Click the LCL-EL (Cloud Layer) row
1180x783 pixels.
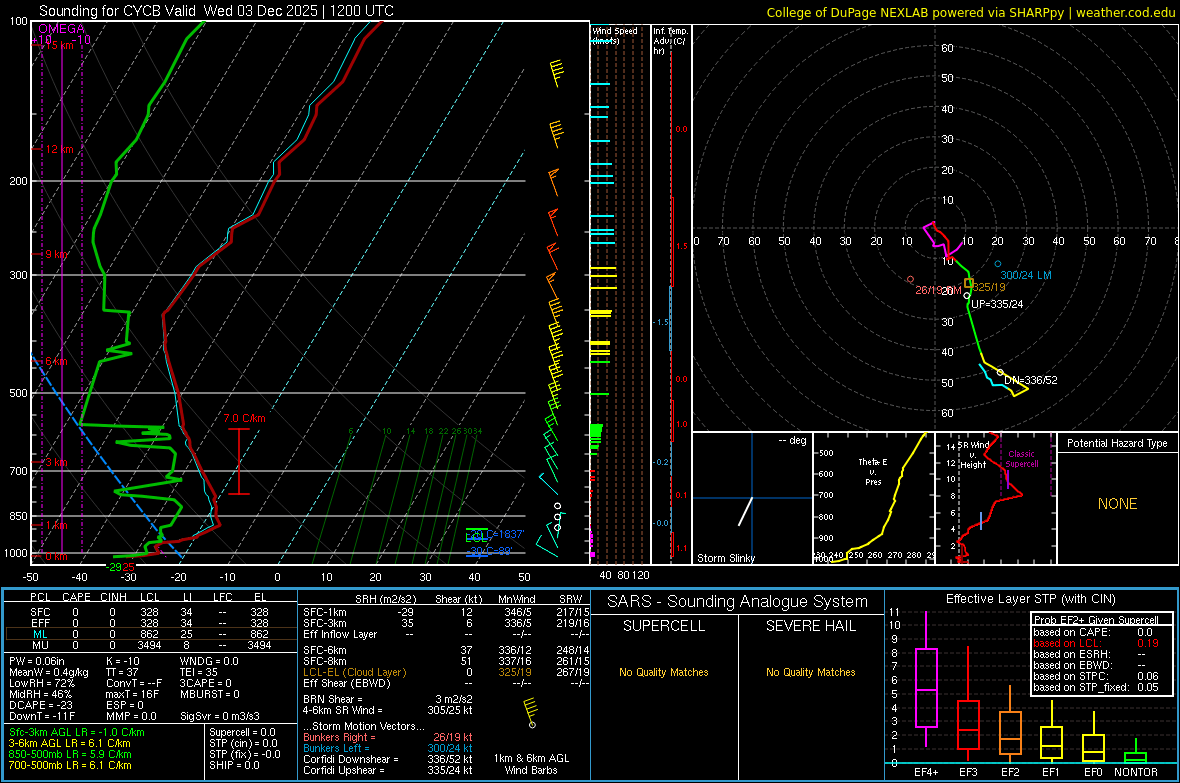pyautogui.click(x=446, y=672)
